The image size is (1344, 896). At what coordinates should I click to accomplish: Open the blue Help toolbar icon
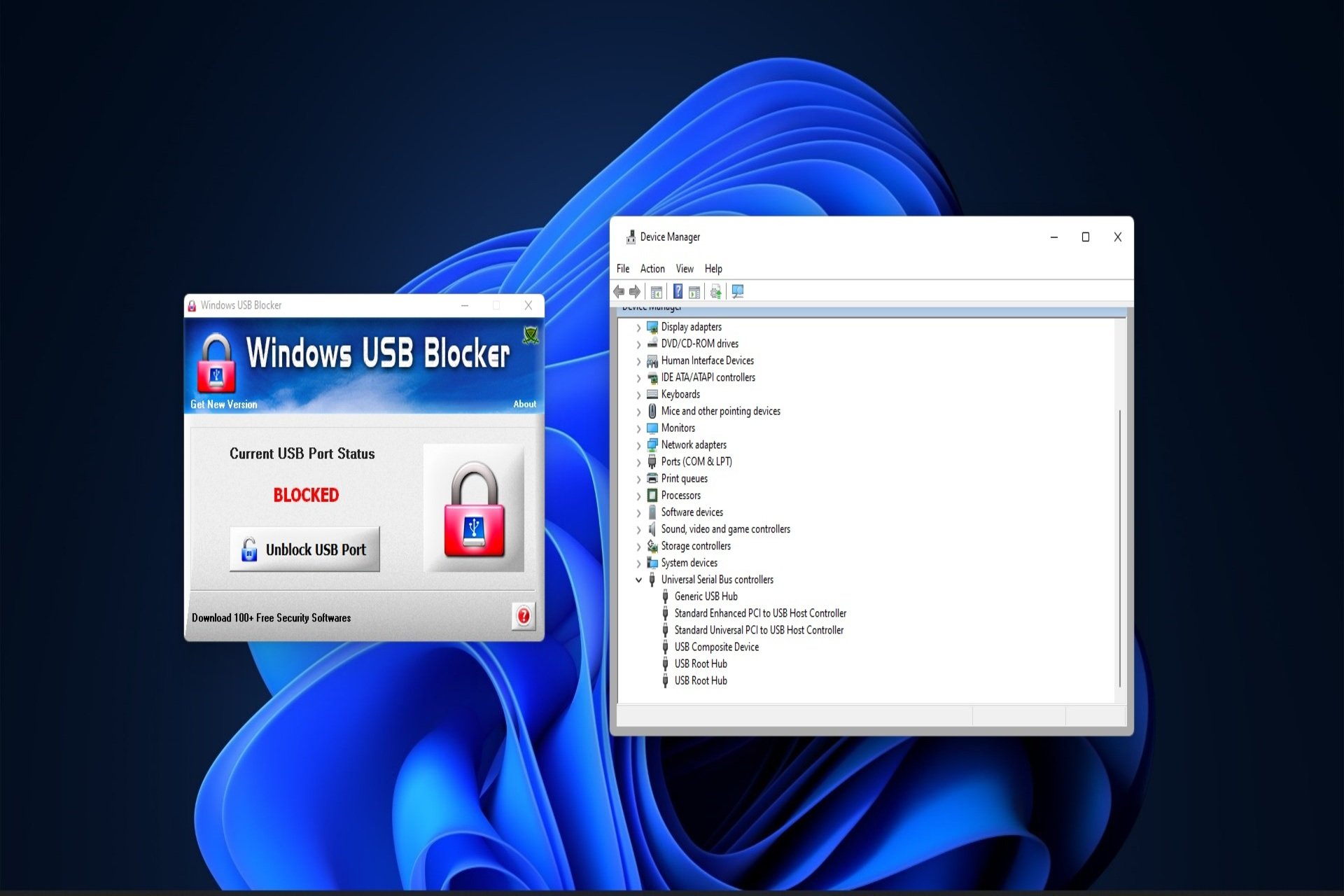click(678, 291)
